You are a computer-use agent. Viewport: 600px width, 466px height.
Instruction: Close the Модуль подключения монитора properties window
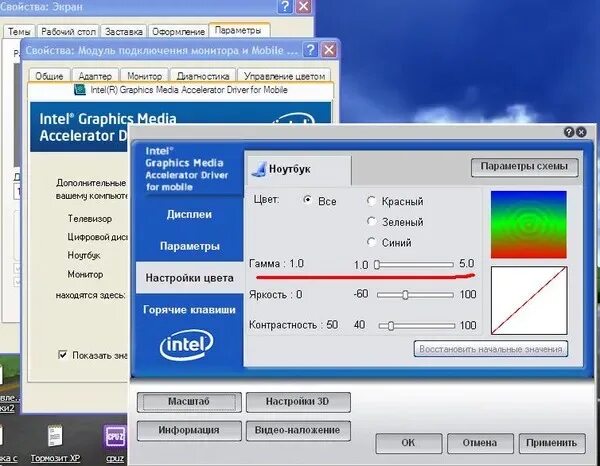click(329, 50)
